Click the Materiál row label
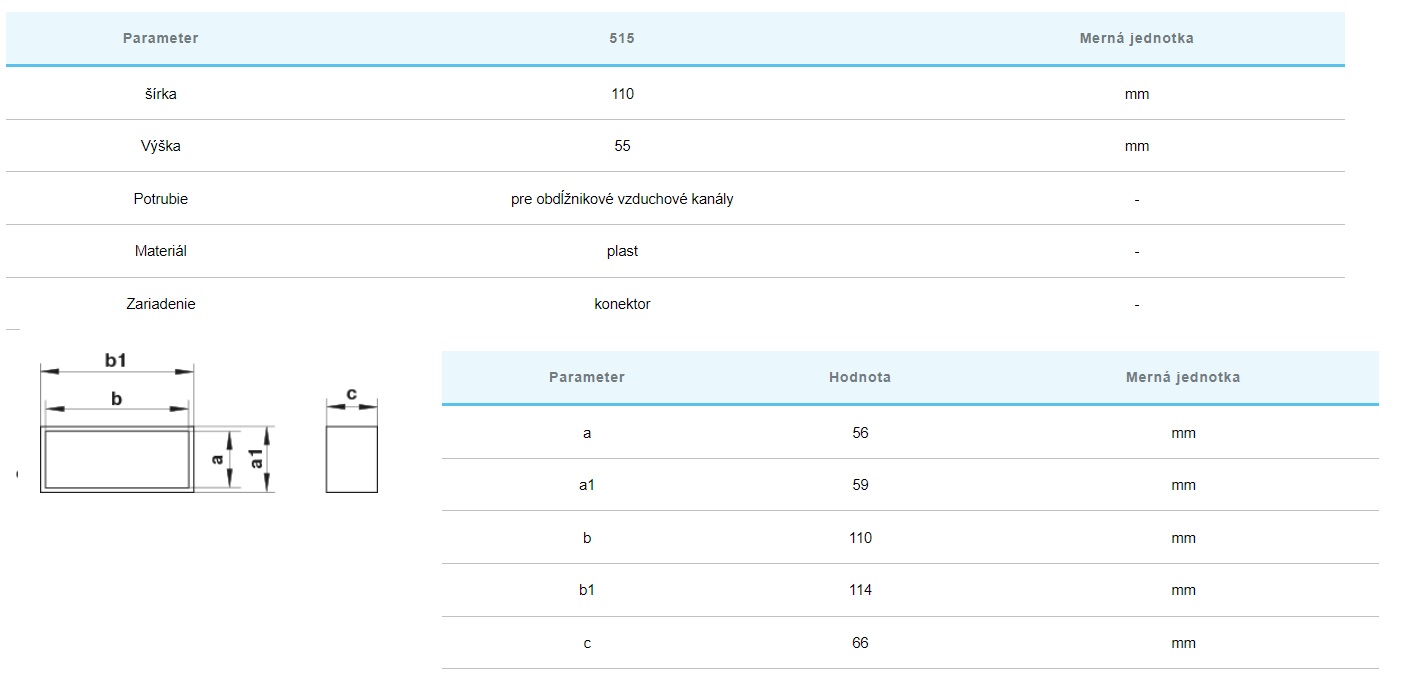1425x692 pixels. click(x=160, y=251)
